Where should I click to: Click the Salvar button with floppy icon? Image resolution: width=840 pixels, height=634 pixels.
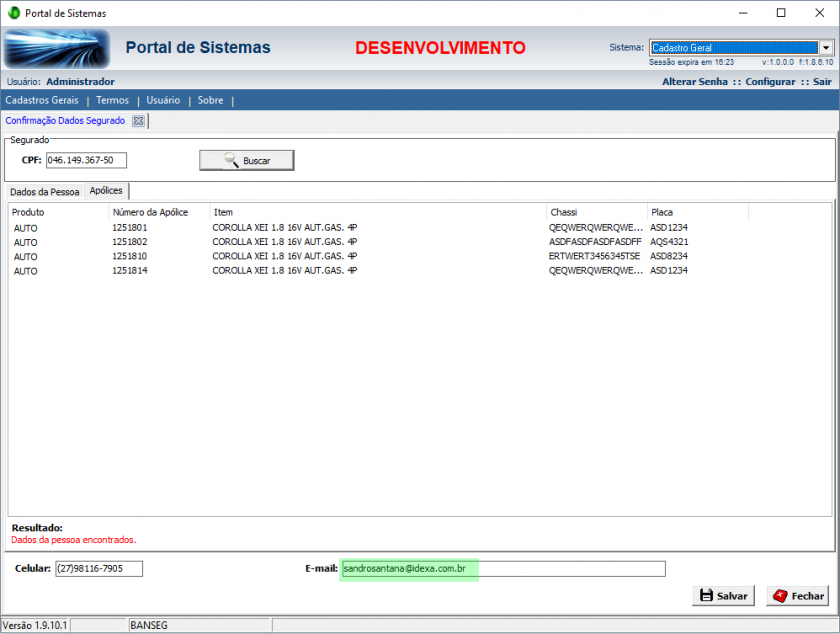point(722,595)
